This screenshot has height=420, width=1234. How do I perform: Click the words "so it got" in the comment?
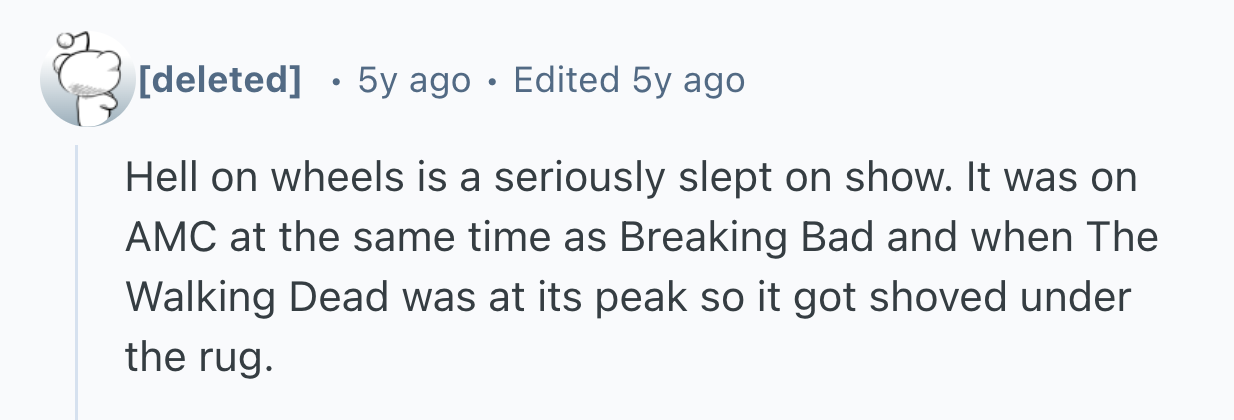pos(776,296)
